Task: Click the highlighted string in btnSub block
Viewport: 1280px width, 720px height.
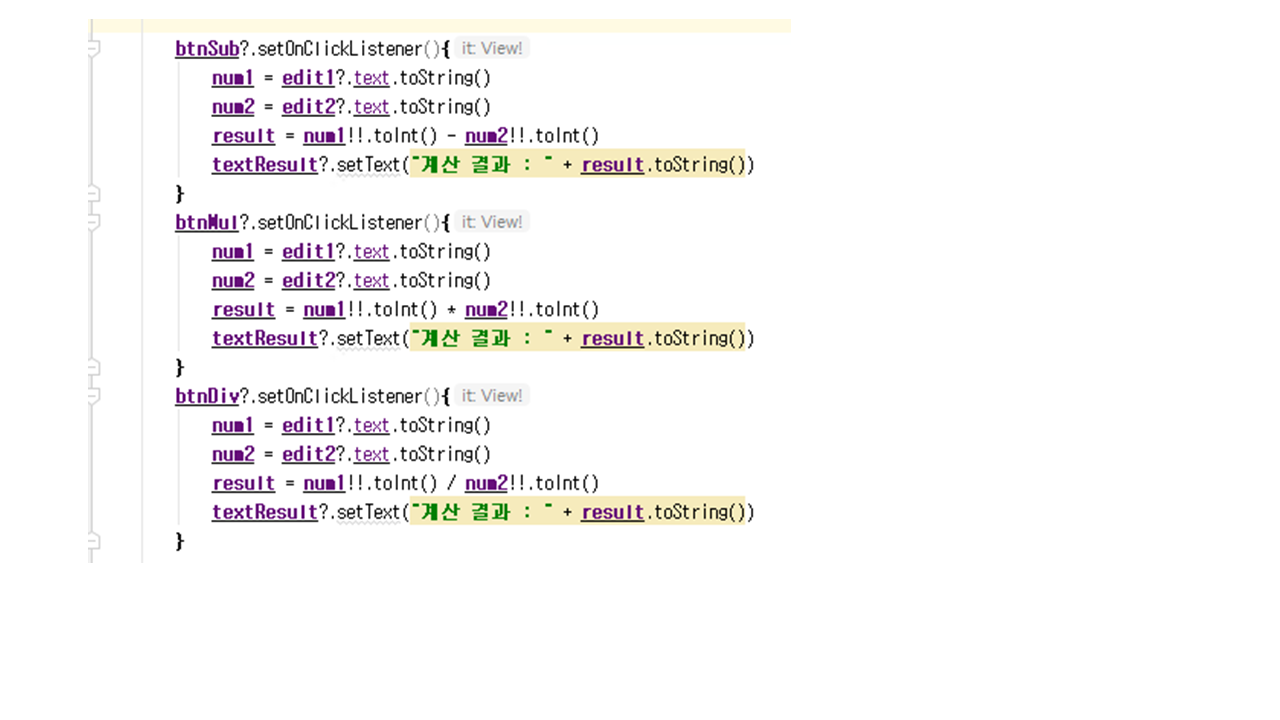Action: click(482, 165)
